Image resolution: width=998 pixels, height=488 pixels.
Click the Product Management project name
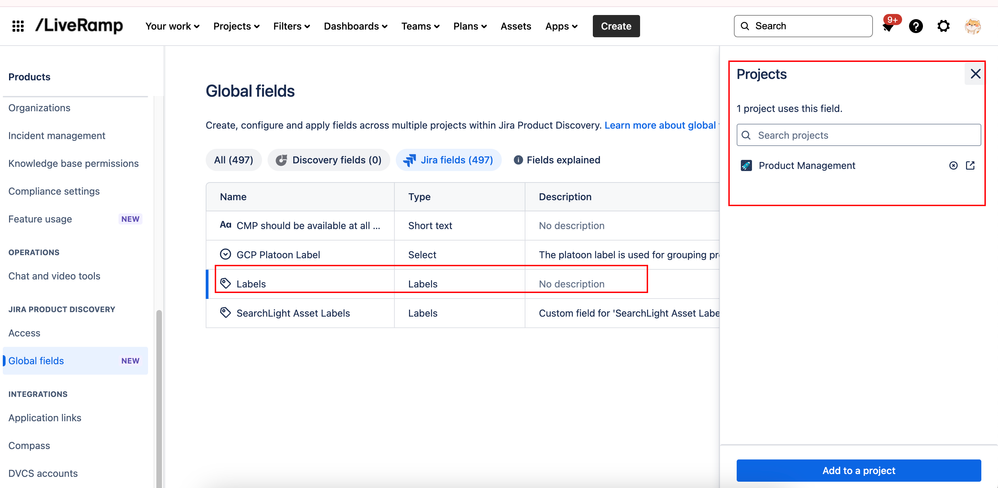(x=807, y=165)
